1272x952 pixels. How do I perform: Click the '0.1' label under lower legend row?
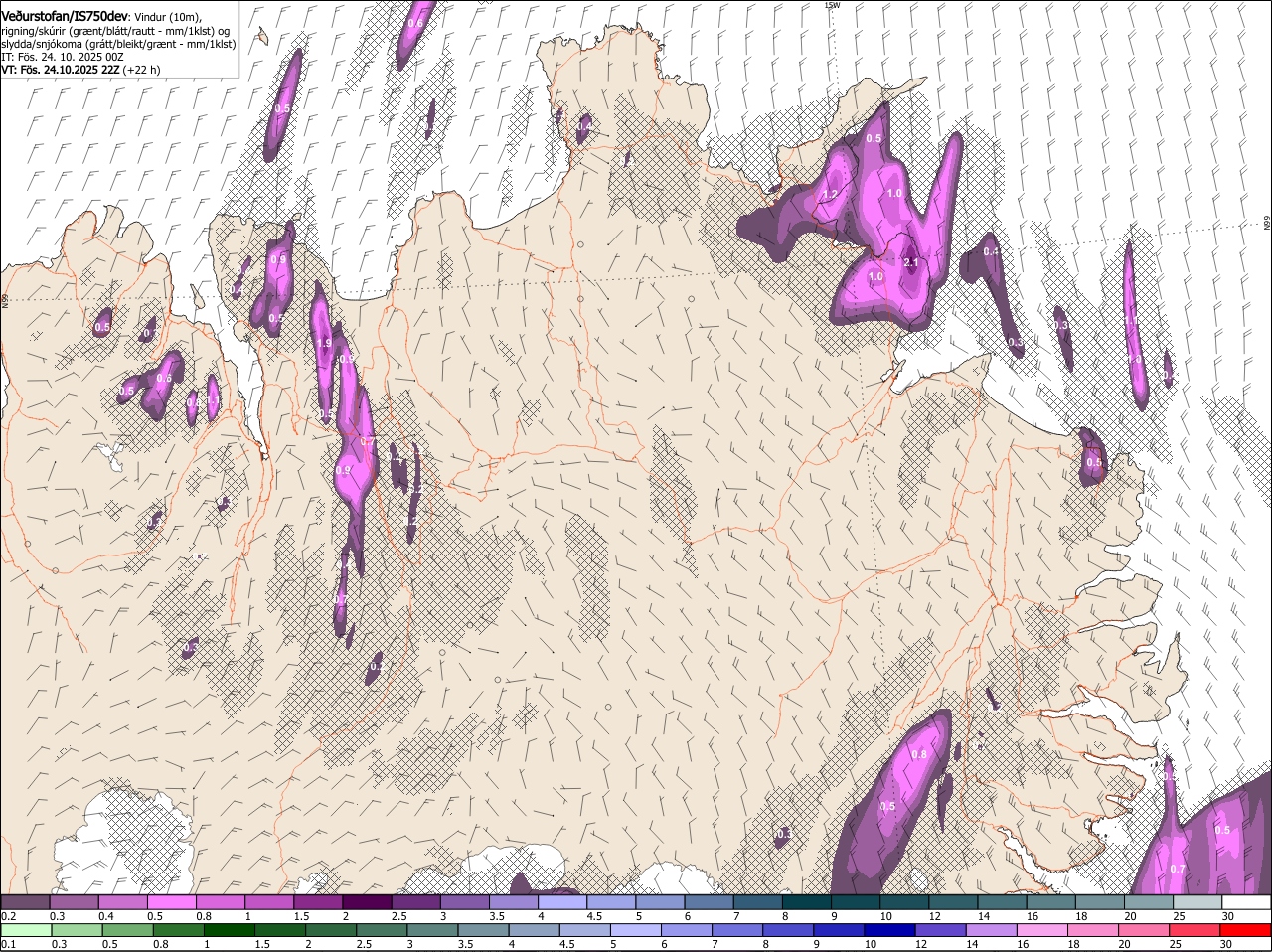click(x=8, y=944)
